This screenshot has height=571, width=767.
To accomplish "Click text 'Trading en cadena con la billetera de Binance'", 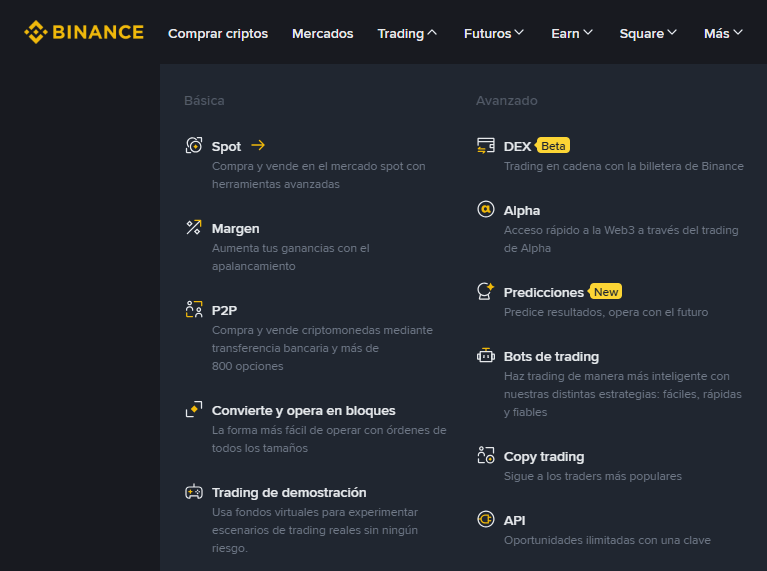I will pos(624,166).
